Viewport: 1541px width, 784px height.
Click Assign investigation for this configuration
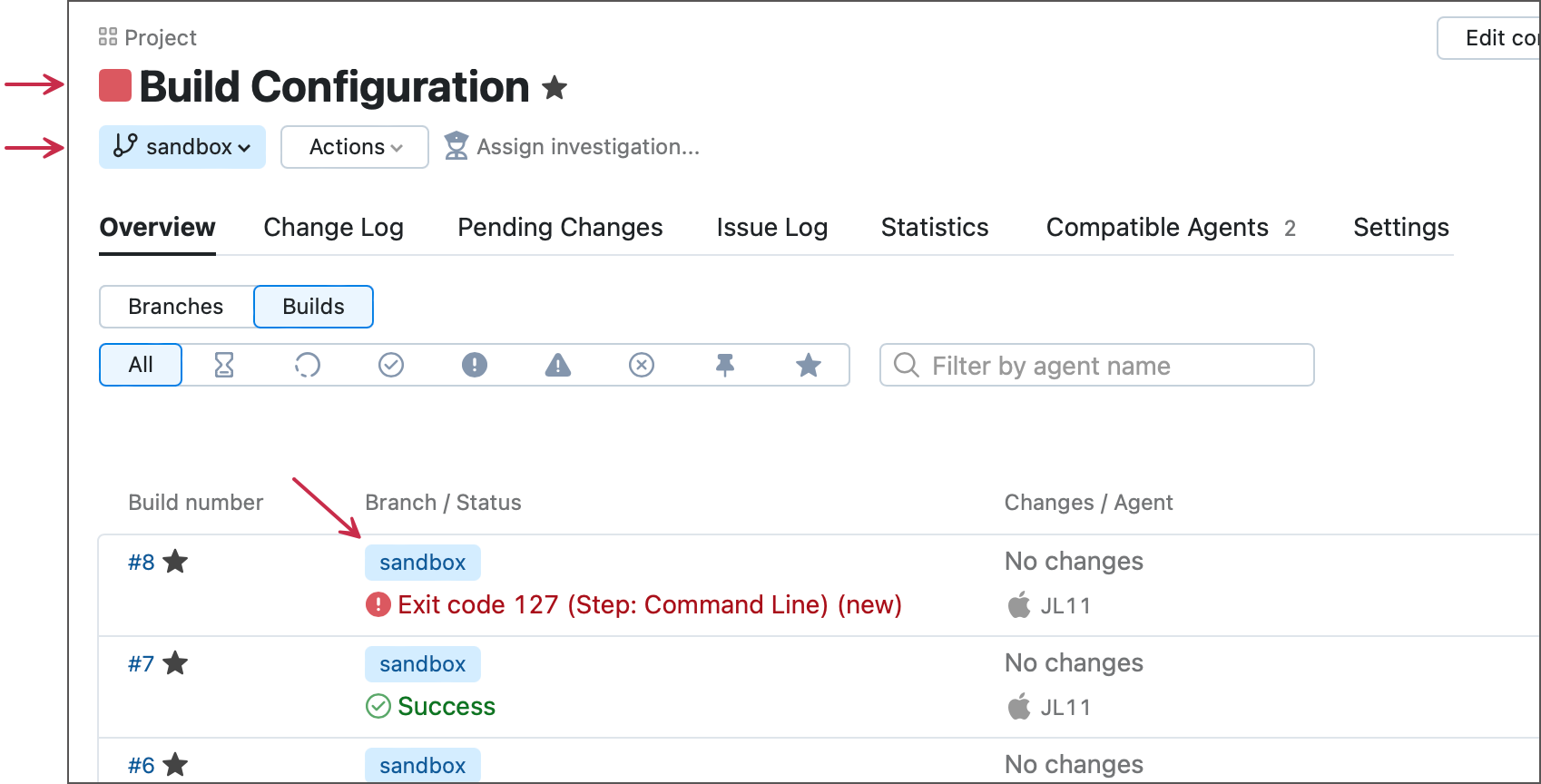coord(589,146)
